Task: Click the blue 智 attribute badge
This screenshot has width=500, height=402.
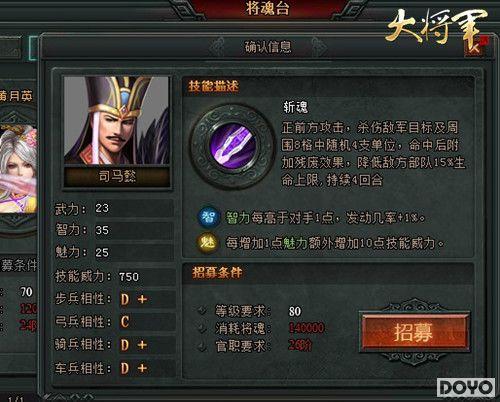Action: (x=208, y=217)
